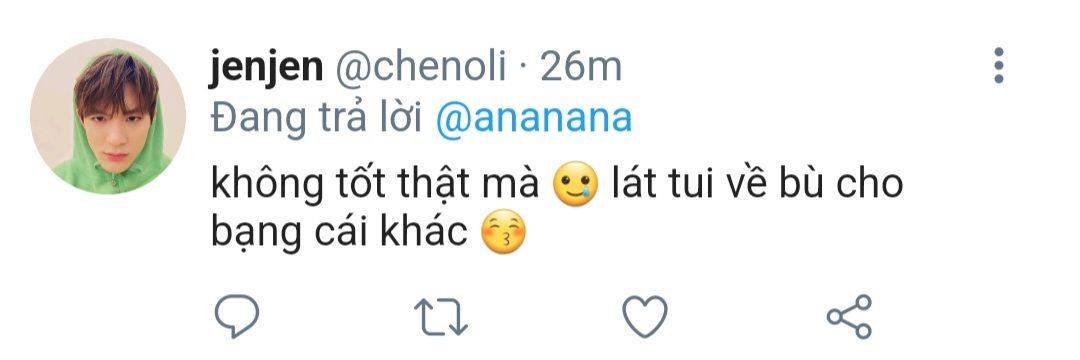Click the @chenoli handle
This screenshot has height=360, width=1080.
point(420,67)
